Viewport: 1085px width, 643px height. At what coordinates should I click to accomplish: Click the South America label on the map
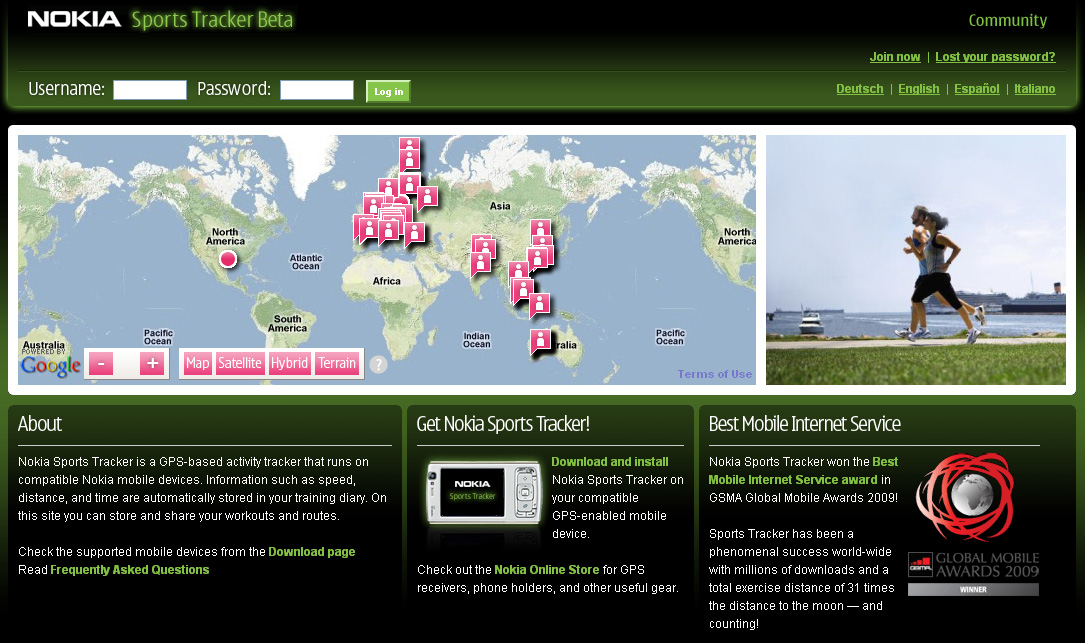(287, 323)
